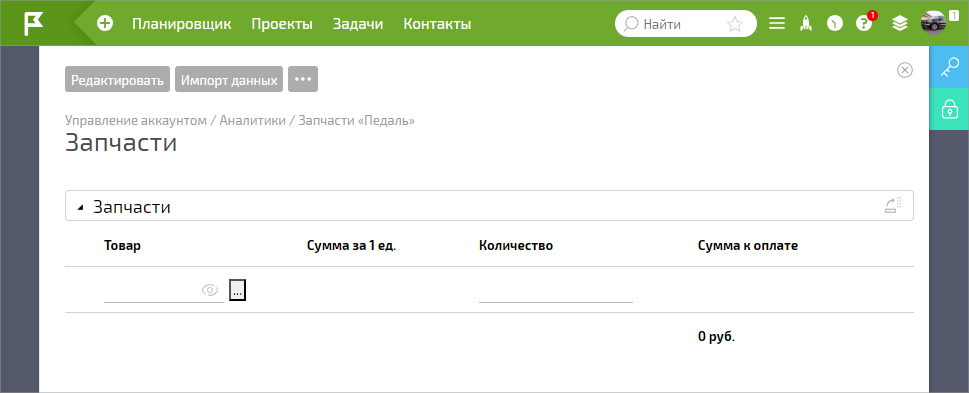Click the layers stack icon
This screenshot has height=393, width=969.
coord(900,23)
